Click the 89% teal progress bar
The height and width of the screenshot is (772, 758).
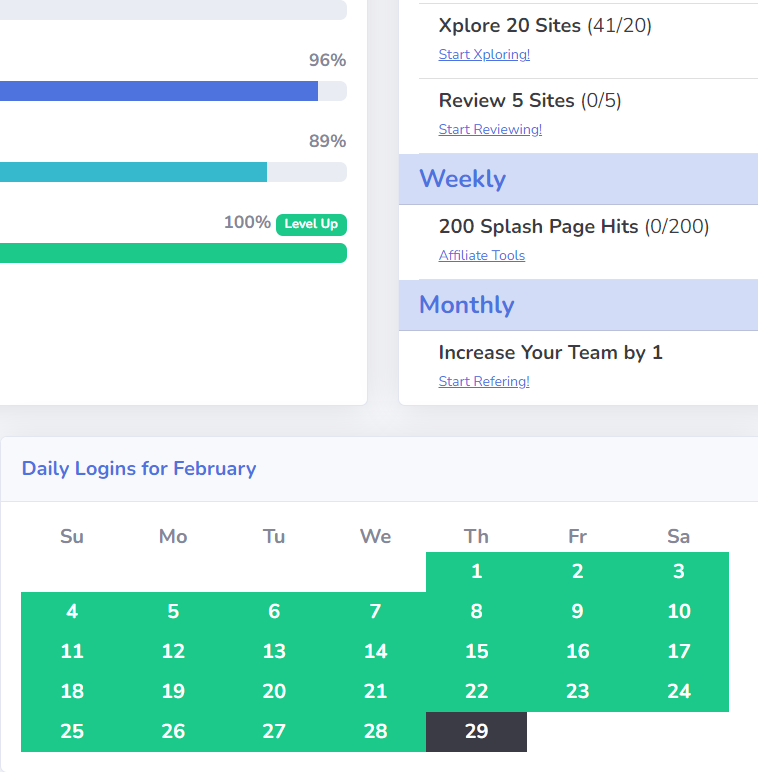[x=173, y=172]
